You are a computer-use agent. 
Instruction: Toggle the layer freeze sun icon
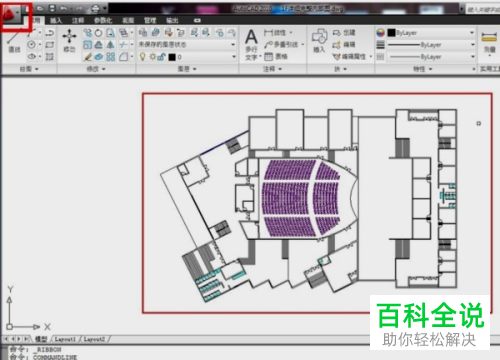click(x=152, y=57)
